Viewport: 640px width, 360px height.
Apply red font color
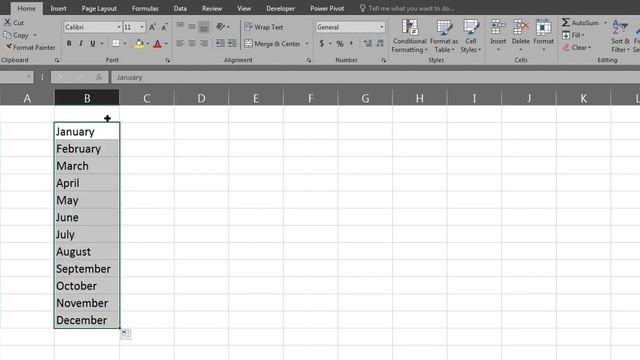[157, 43]
